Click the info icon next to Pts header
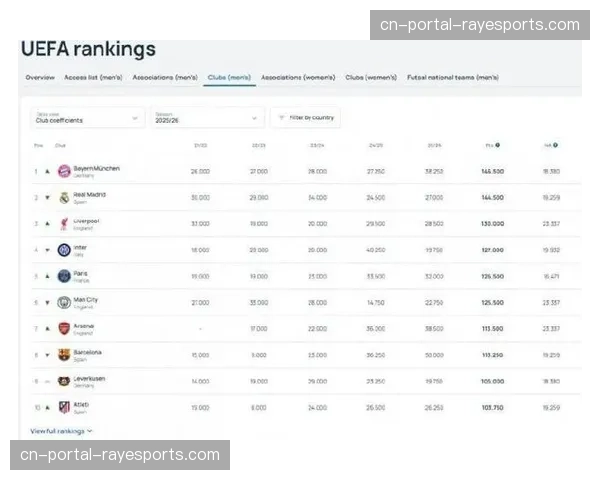This screenshot has width=600, height=480. coord(497,145)
